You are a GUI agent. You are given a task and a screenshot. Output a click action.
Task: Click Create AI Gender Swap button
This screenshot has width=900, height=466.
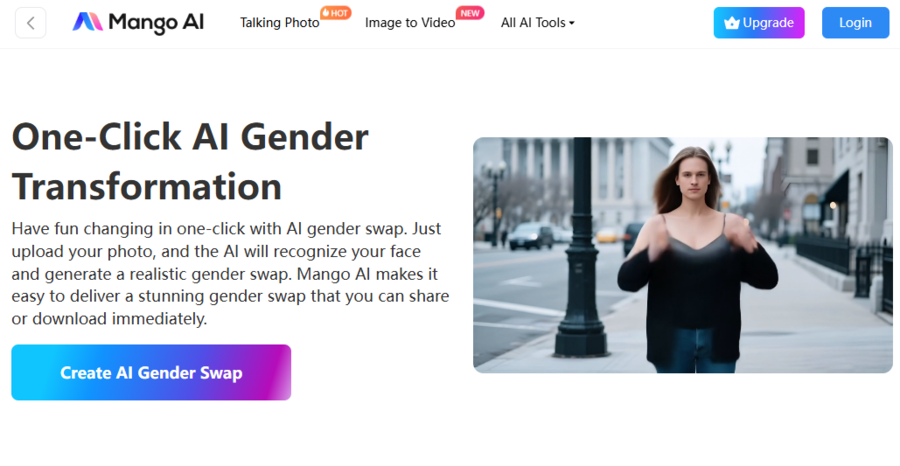(151, 372)
